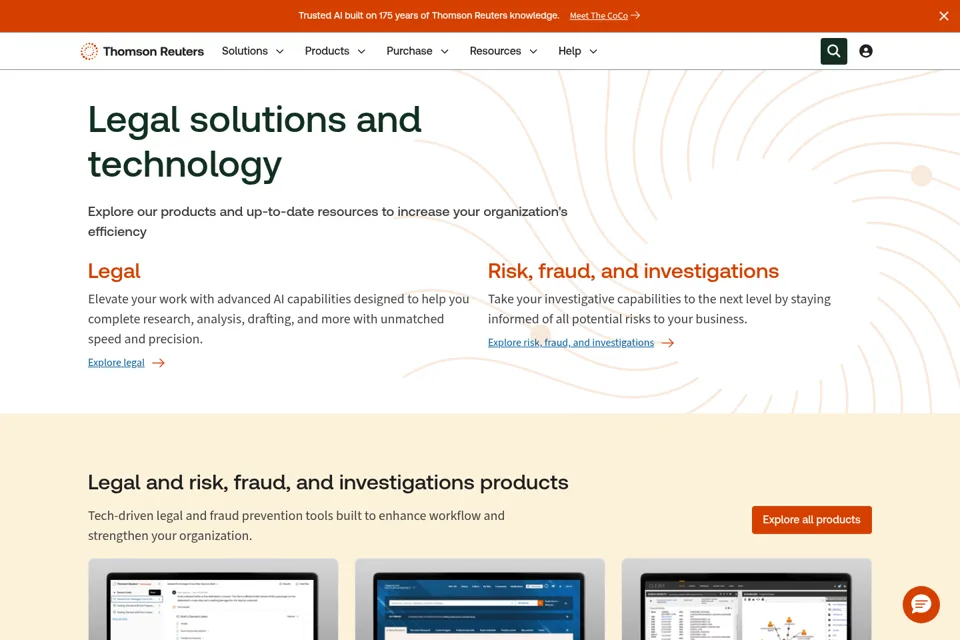960x640 pixels.
Task: Click the Thomson Reuters logo
Action: coord(142,51)
